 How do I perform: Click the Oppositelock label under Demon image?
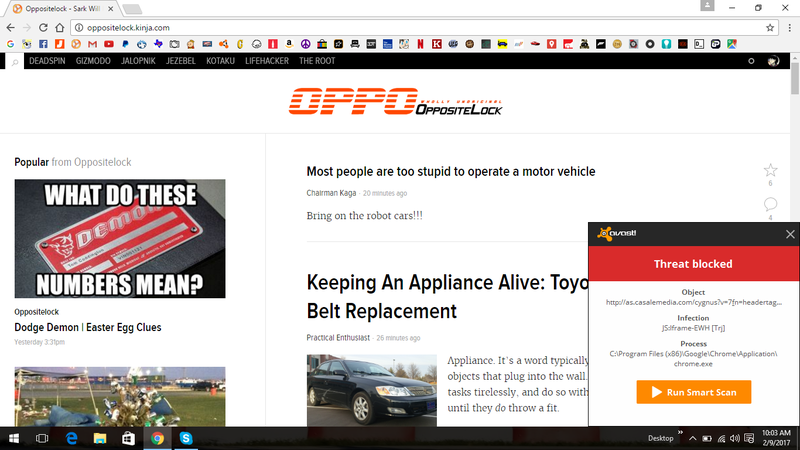[36, 312]
